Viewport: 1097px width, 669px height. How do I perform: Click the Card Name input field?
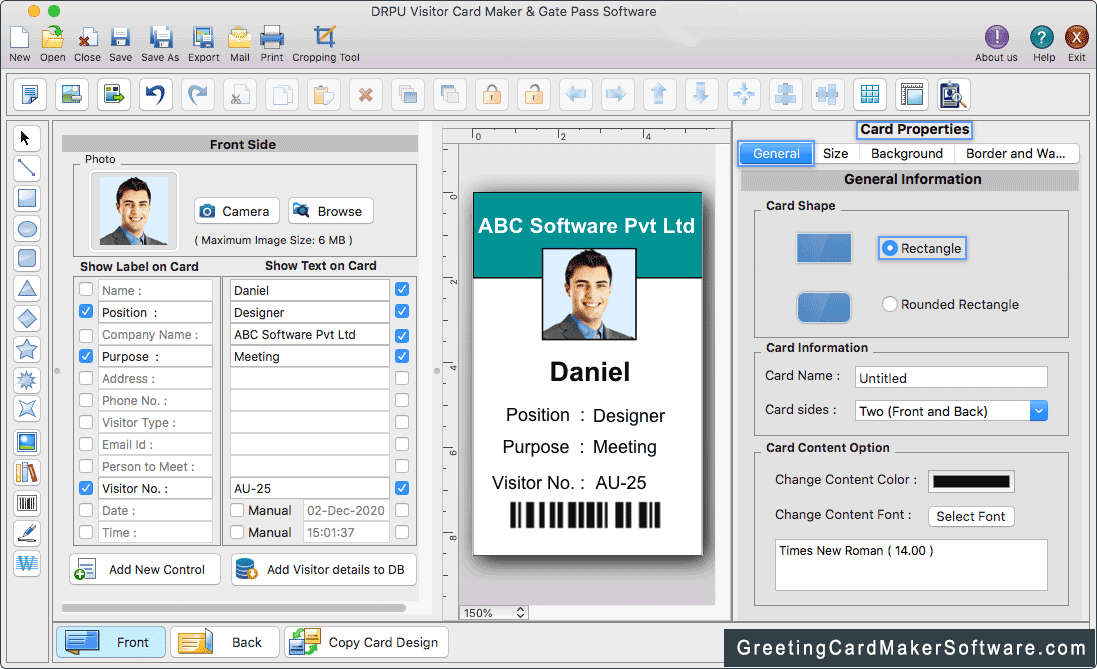coord(951,377)
